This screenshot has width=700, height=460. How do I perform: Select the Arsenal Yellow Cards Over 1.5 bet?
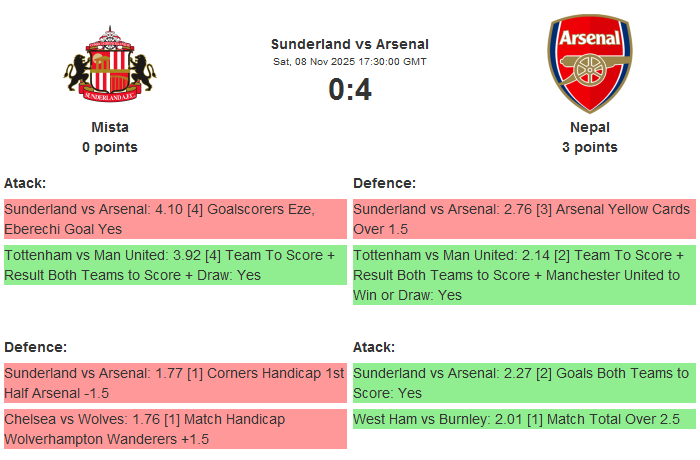coord(524,219)
